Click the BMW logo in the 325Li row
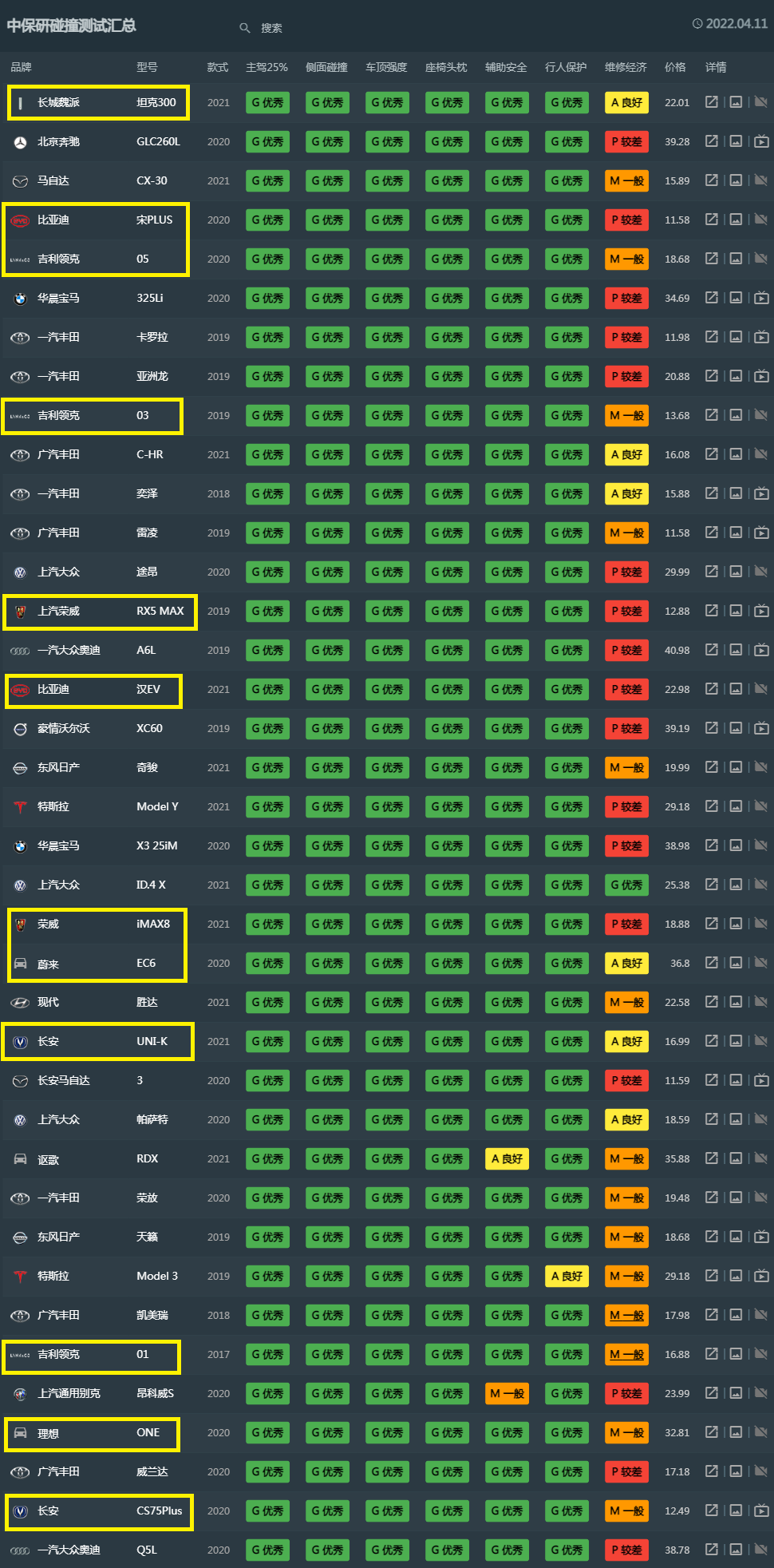Viewport: 774px width, 1568px height. click(20, 299)
